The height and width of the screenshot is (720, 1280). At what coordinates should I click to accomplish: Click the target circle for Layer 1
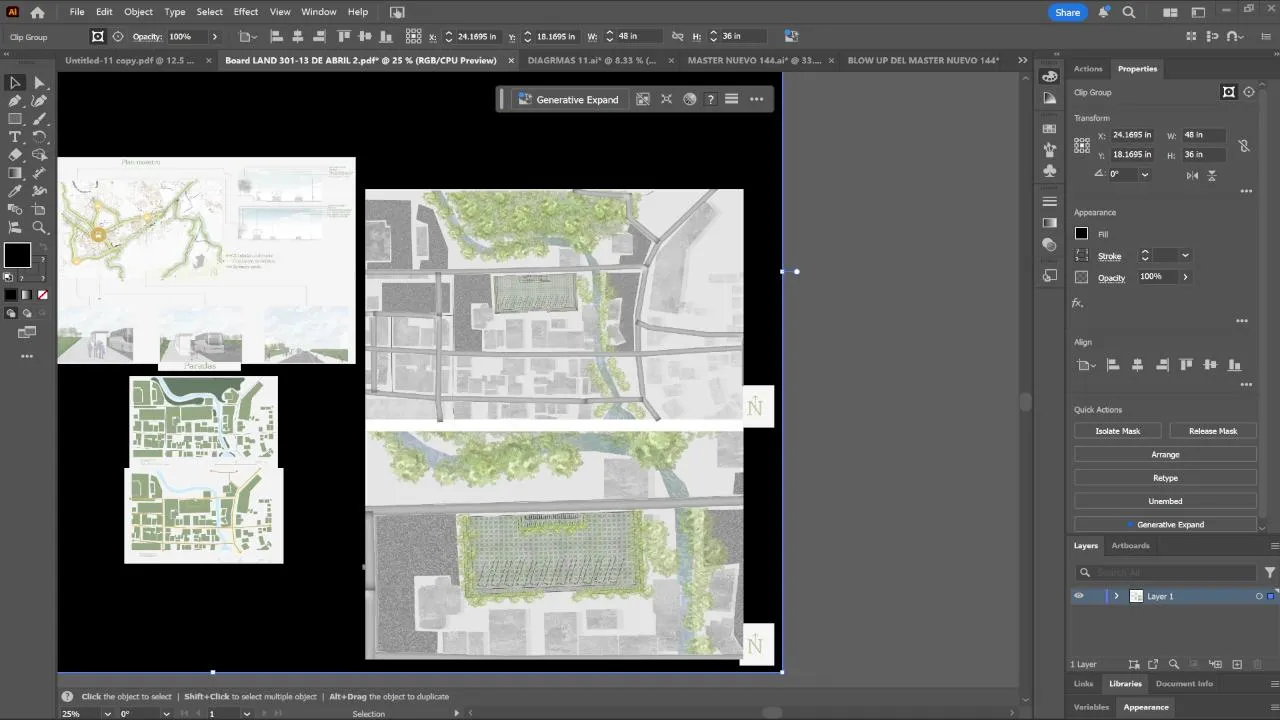(1259, 596)
